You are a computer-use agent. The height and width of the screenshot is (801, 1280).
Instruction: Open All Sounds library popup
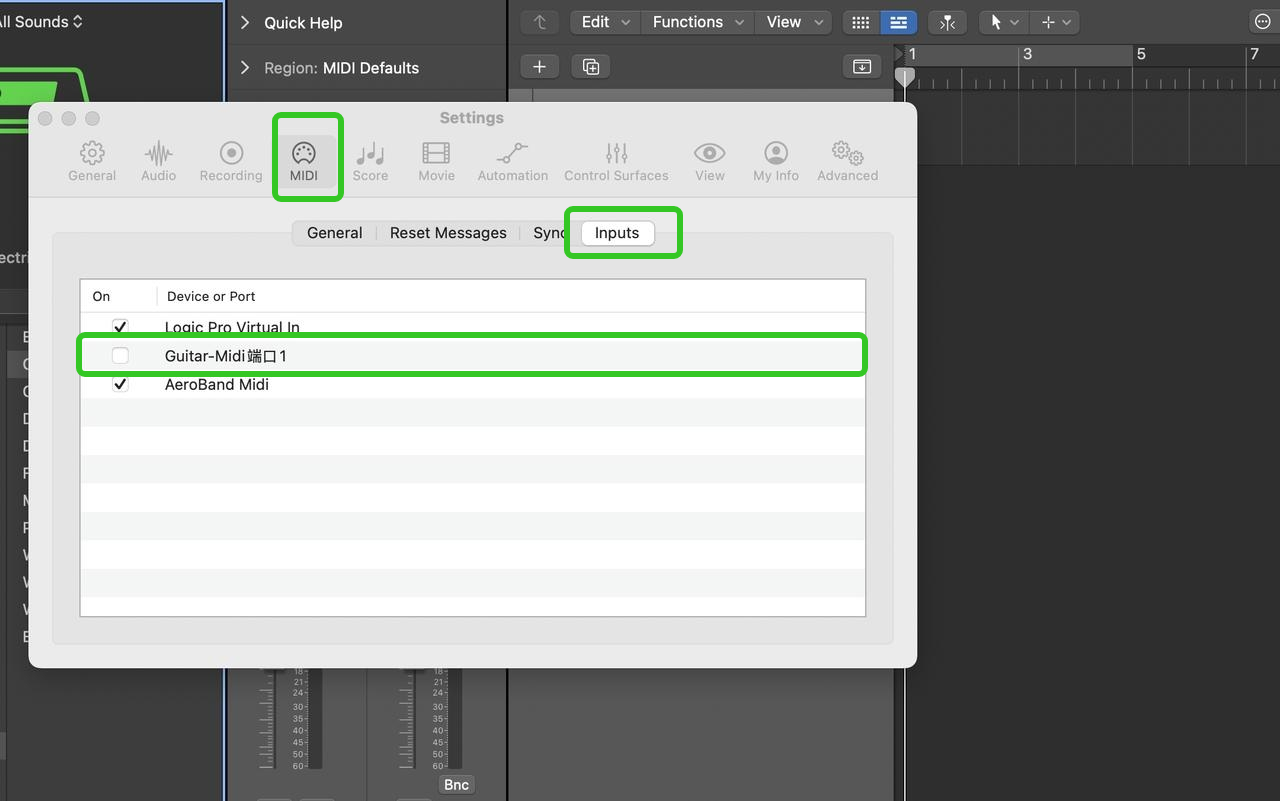[41, 21]
